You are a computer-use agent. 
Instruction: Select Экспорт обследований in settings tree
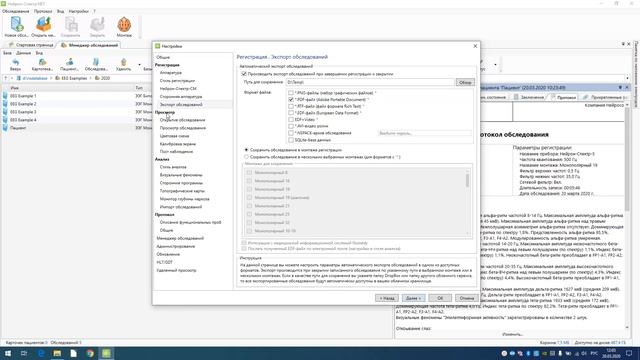point(181,104)
